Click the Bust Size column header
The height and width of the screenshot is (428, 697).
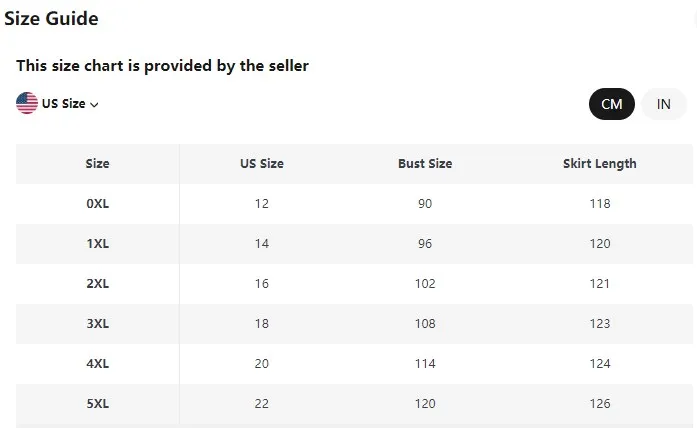pos(425,164)
